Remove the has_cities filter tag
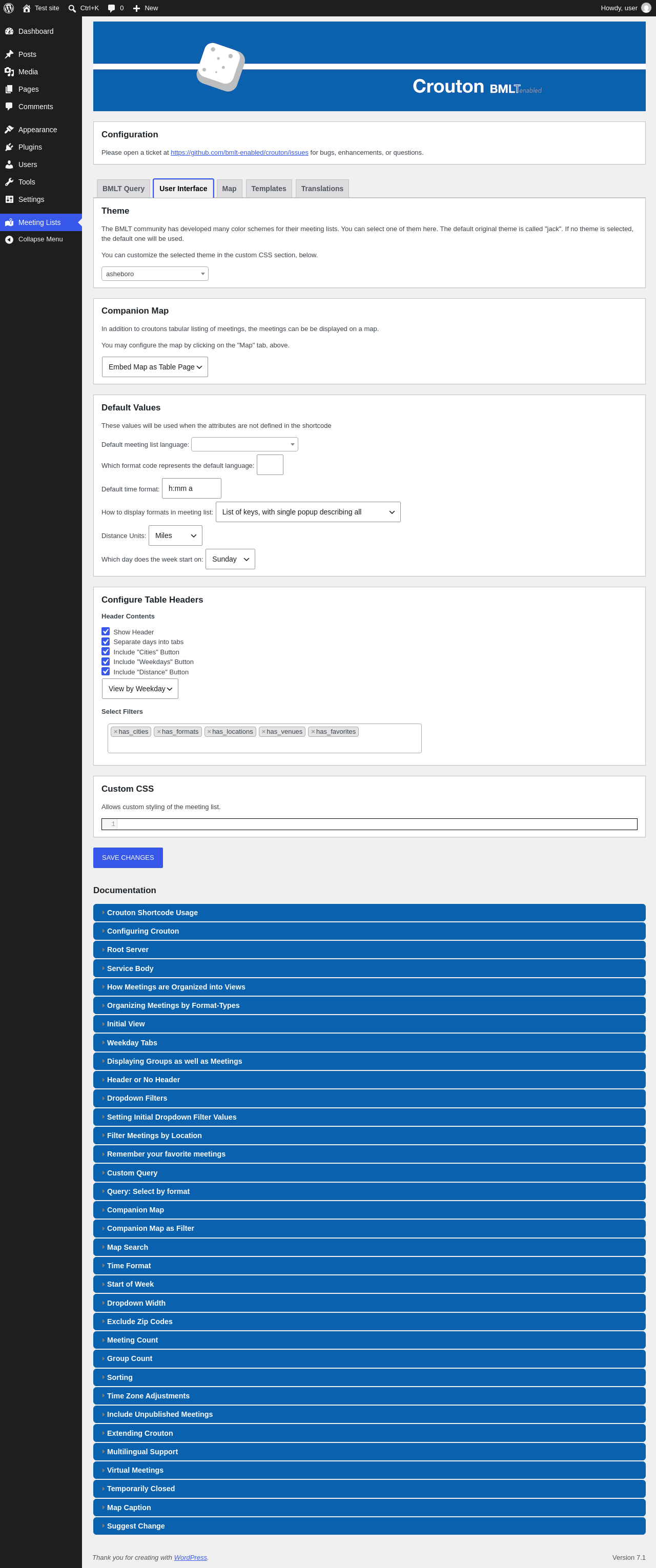The height and width of the screenshot is (1568, 656). [116, 732]
